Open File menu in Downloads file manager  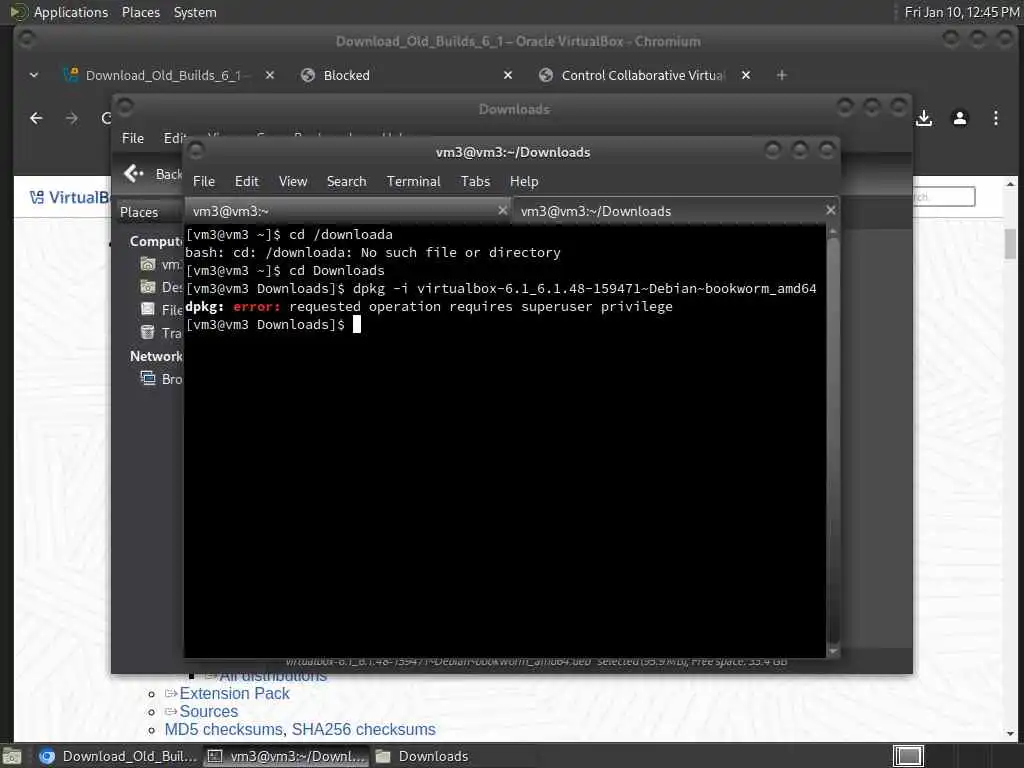[133, 138]
